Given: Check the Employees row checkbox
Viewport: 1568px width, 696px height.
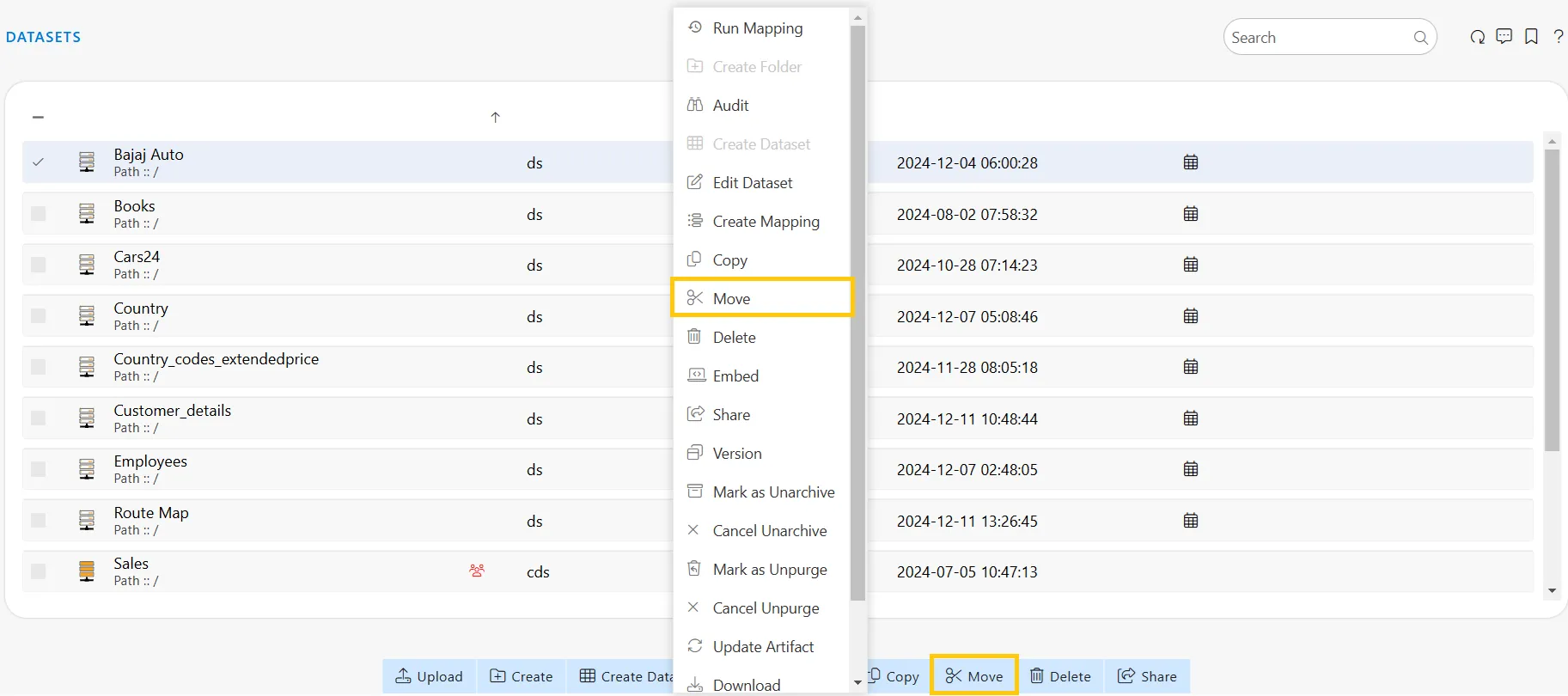Looking at the screenshot, I should 38,468.
